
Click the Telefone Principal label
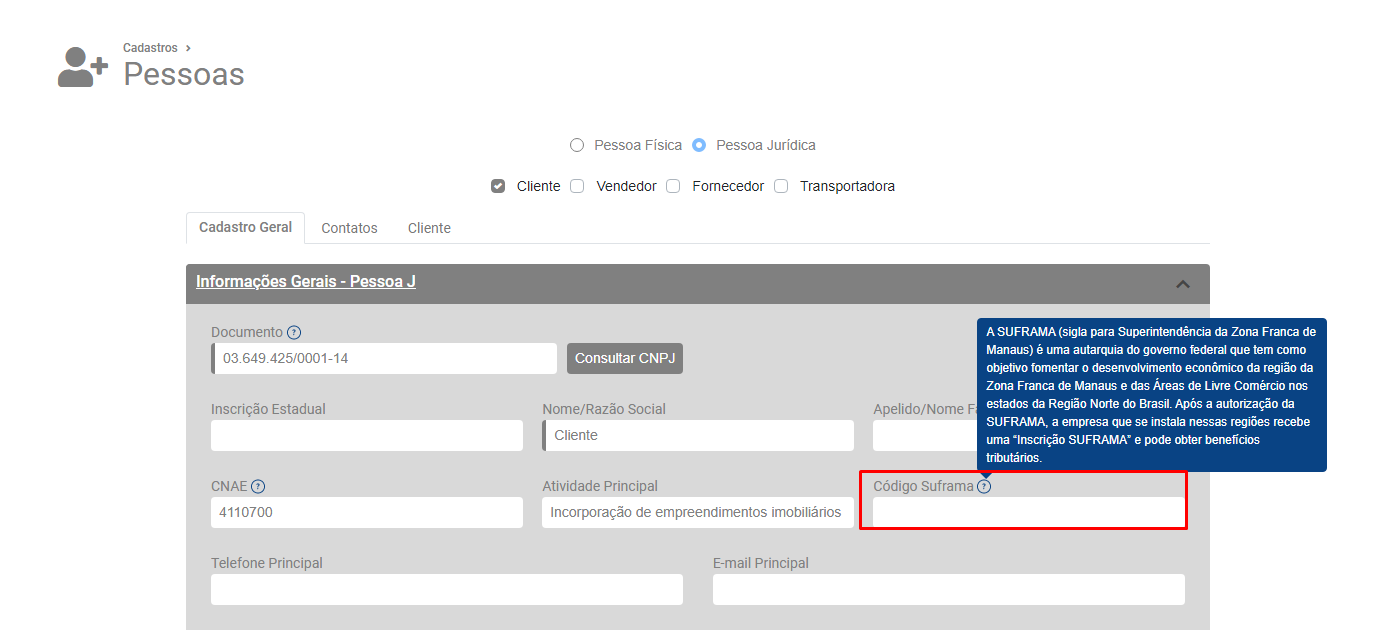coord(267,563)
